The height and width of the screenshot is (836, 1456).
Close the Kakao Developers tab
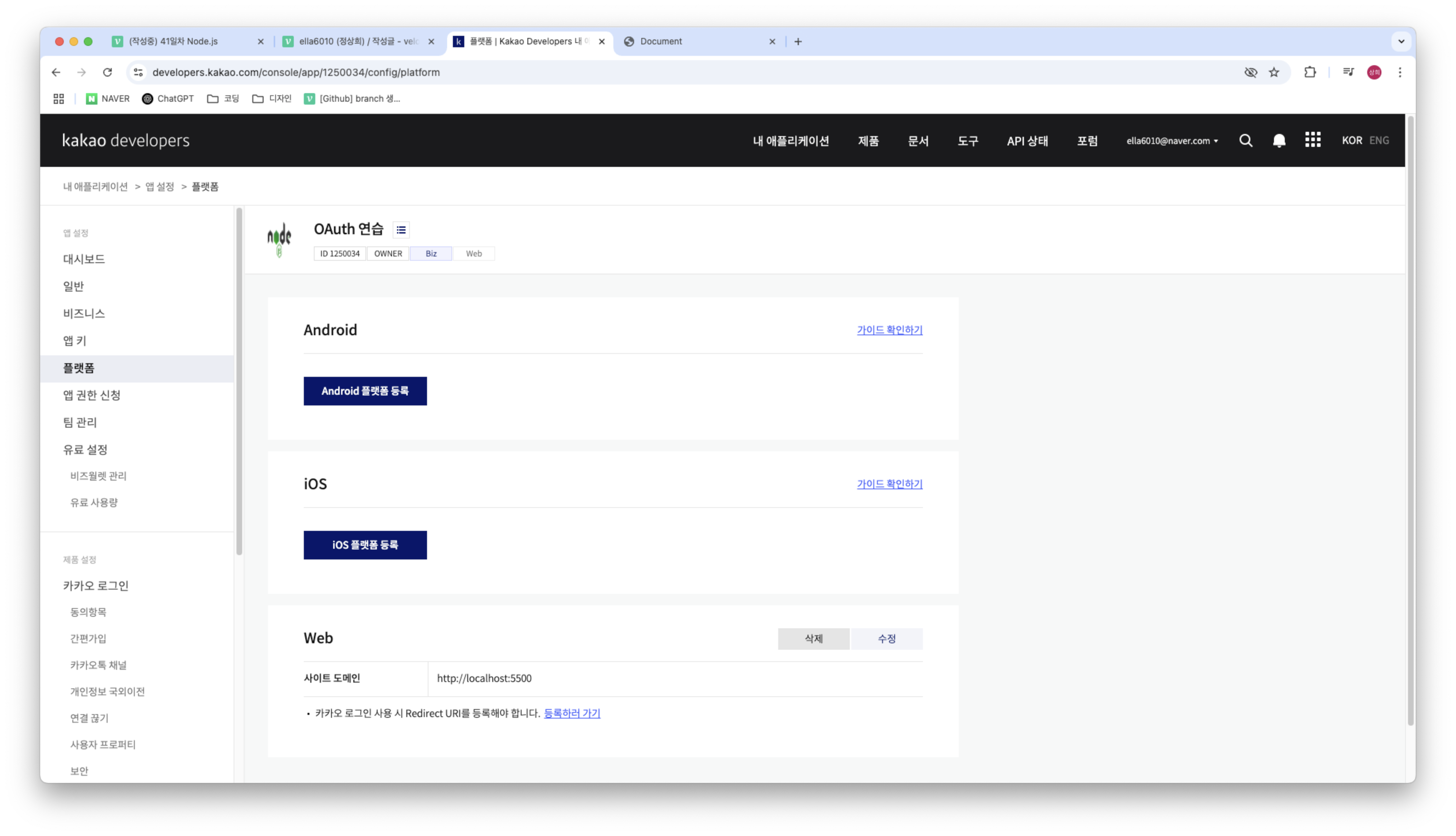click(x=602, y=41)
